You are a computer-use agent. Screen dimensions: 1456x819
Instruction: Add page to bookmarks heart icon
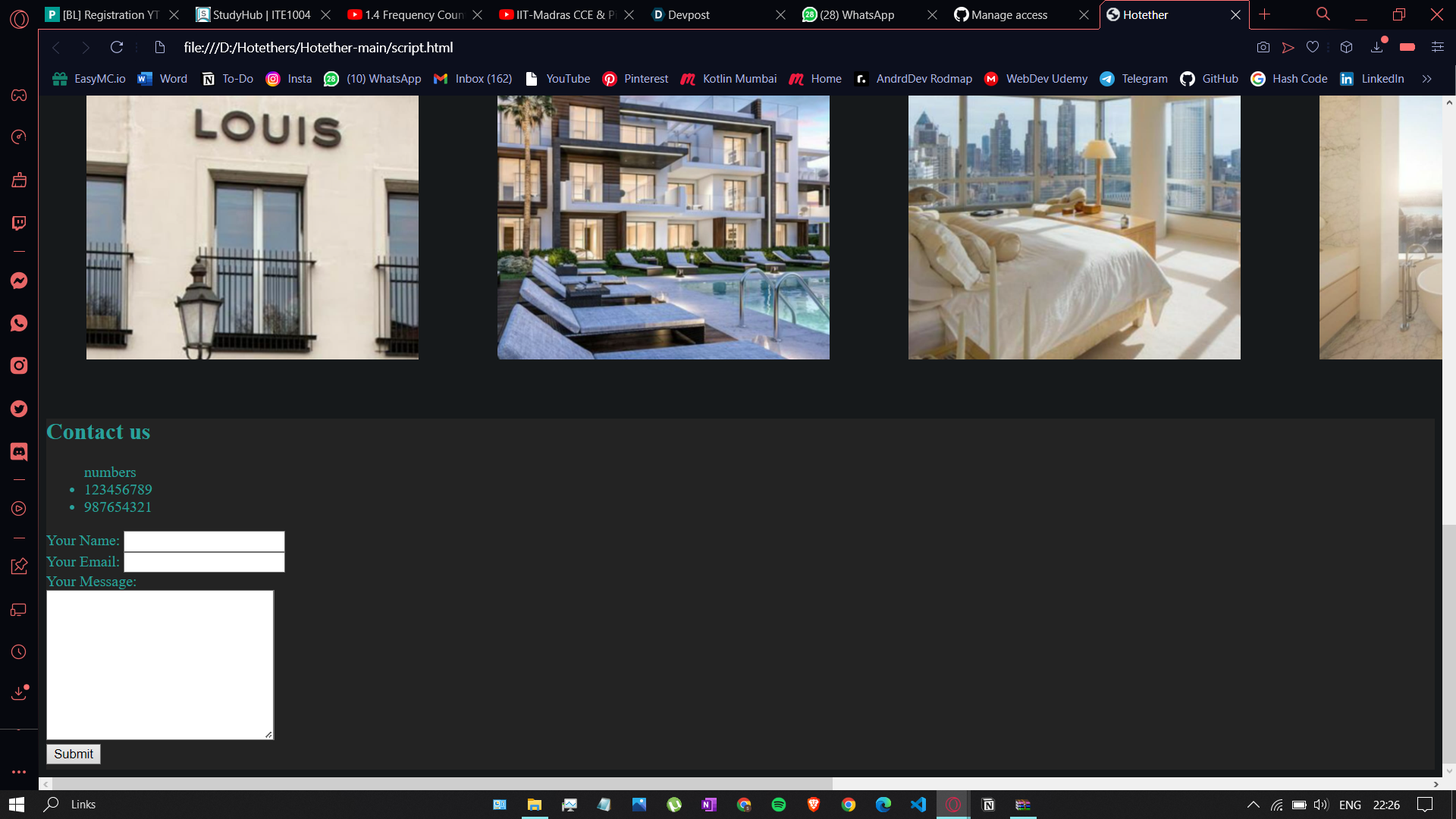click(1313, 47)
